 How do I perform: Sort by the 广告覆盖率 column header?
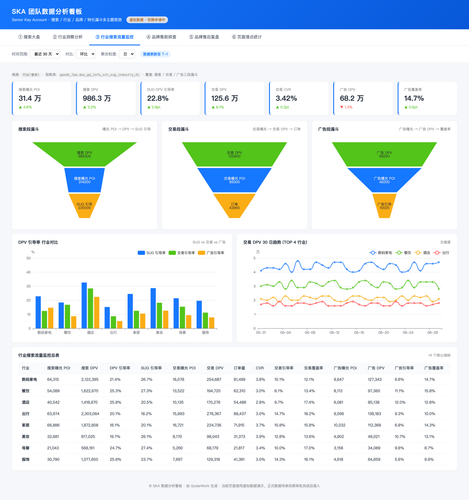434,368
